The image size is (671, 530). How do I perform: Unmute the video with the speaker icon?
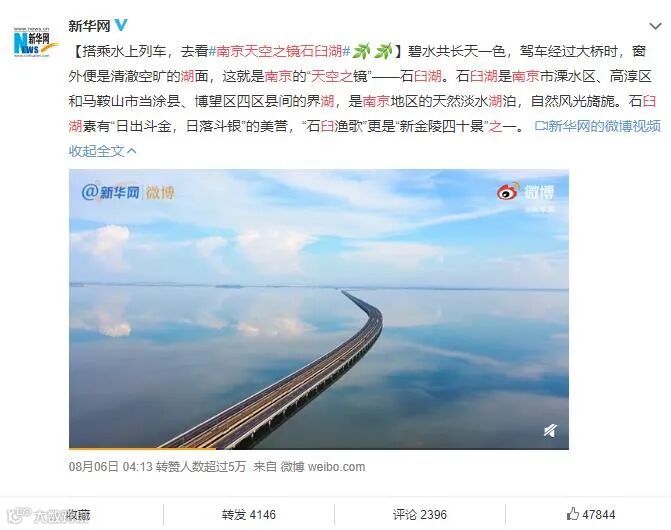[x=550, y=430]
